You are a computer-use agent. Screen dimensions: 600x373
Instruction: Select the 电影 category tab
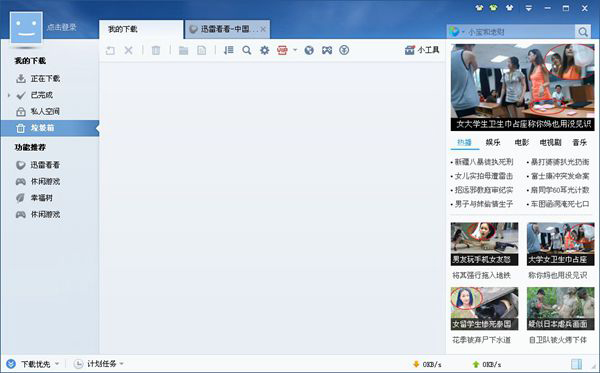pos(522,142)
